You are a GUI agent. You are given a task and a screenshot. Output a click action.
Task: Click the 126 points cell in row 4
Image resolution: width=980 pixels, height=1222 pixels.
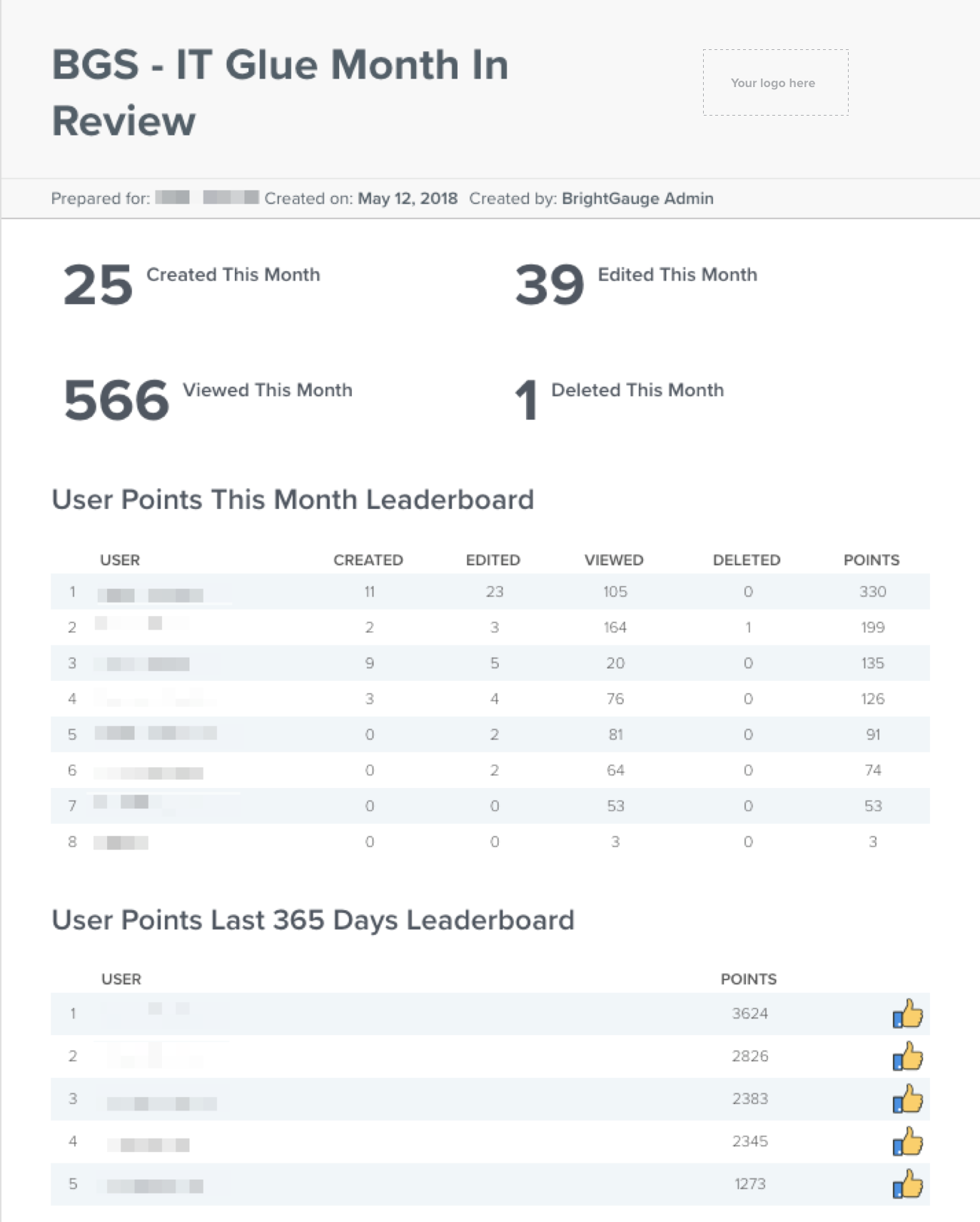[x=873, y=699]
